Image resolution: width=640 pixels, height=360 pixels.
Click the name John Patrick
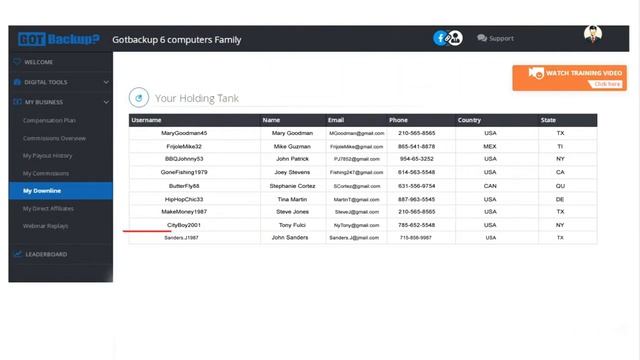[292, 159]
